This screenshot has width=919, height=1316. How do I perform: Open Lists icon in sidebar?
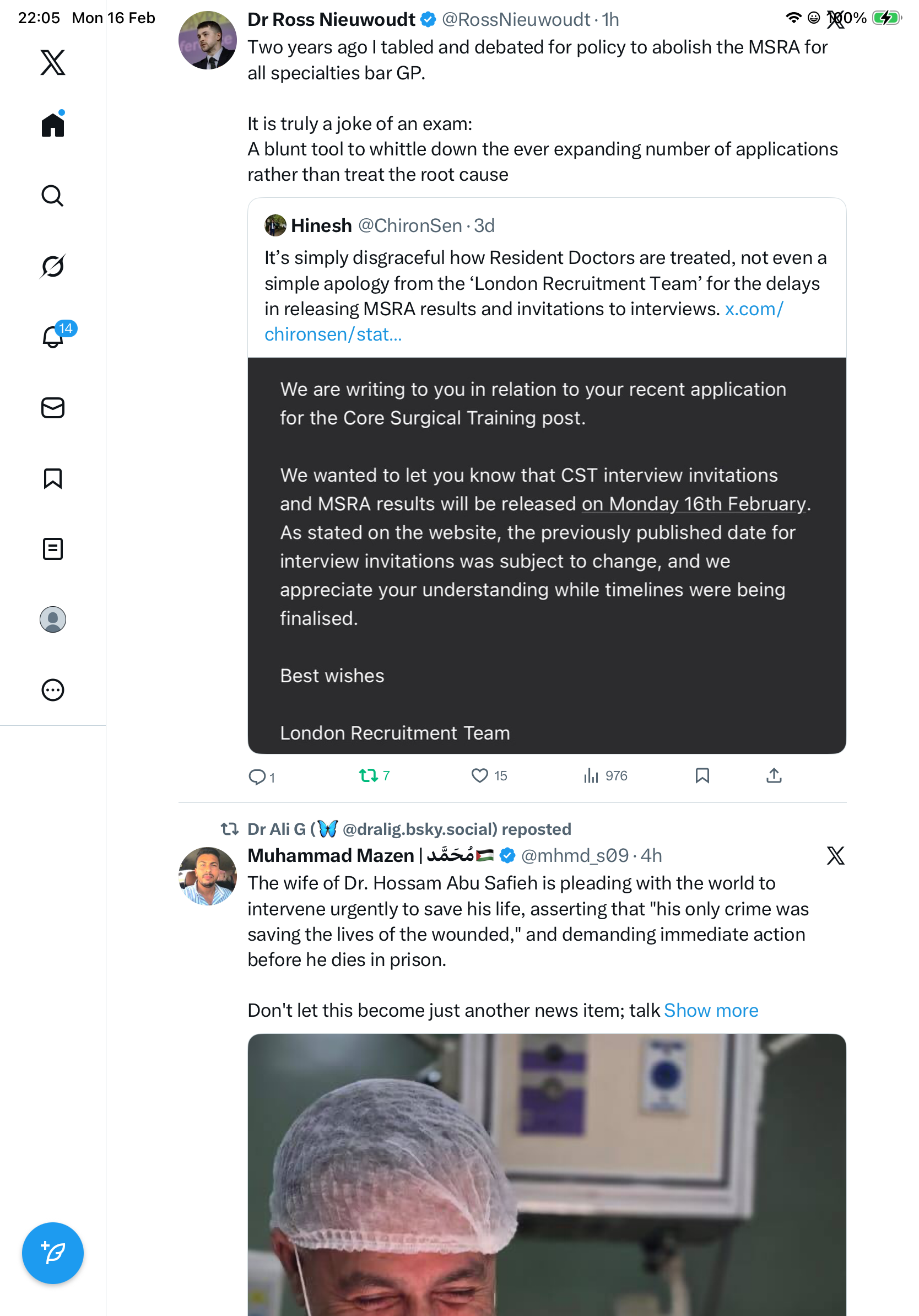point(53,549)
